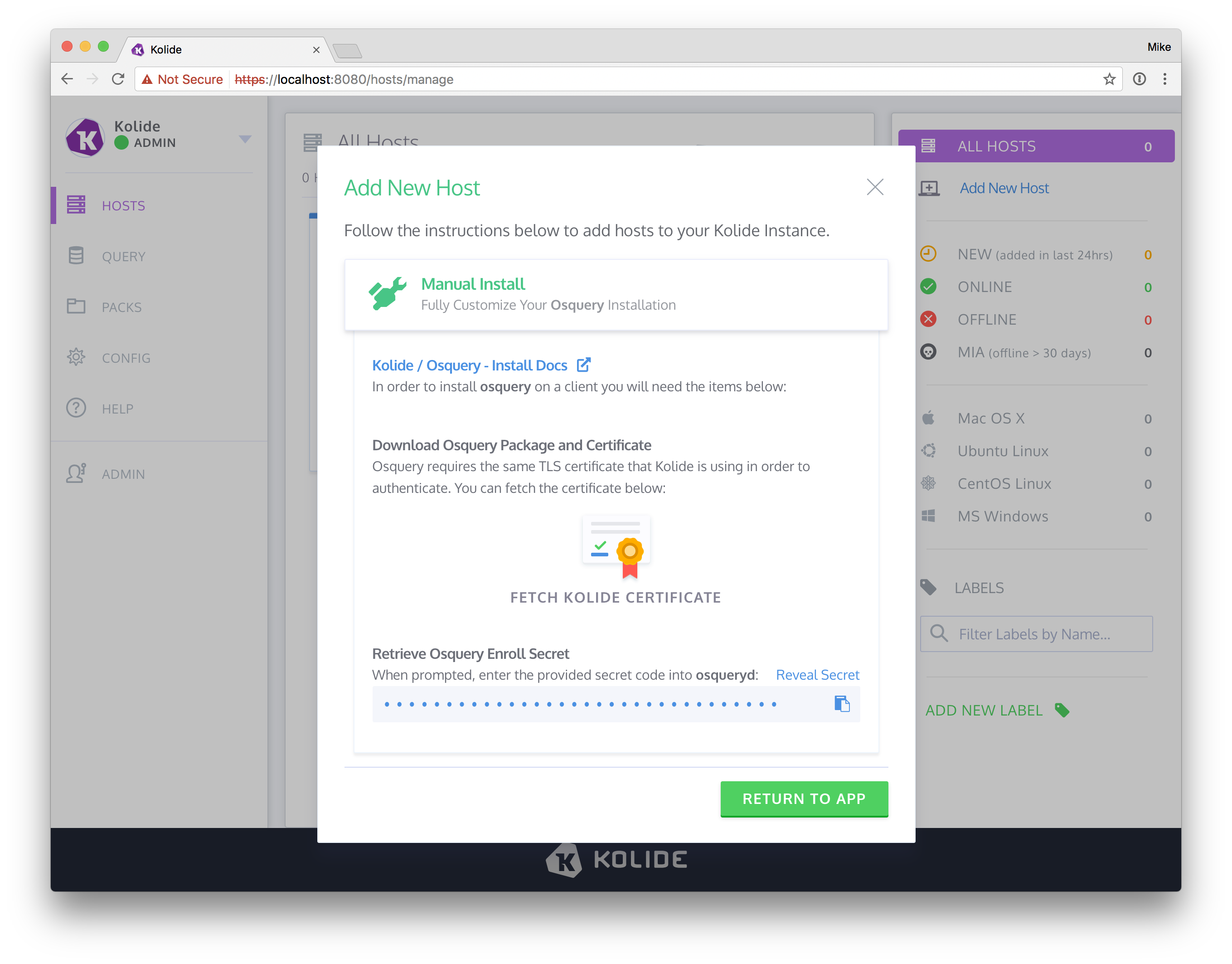Click the Query sidebar icon
Image resolution: width=1232 pixels, height=964 pixels.
[76, 256]
